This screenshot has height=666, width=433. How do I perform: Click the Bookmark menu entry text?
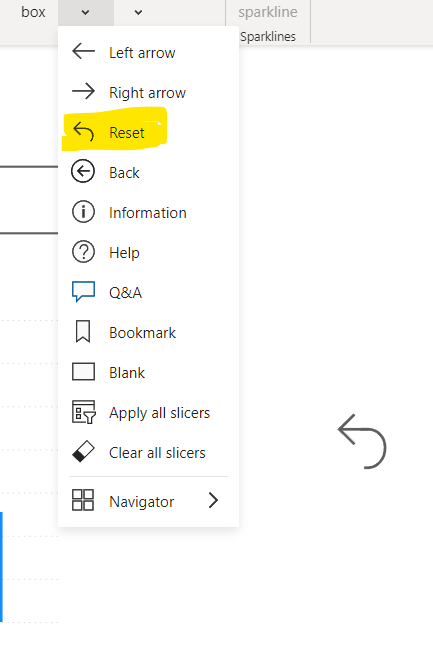[142, 333]
